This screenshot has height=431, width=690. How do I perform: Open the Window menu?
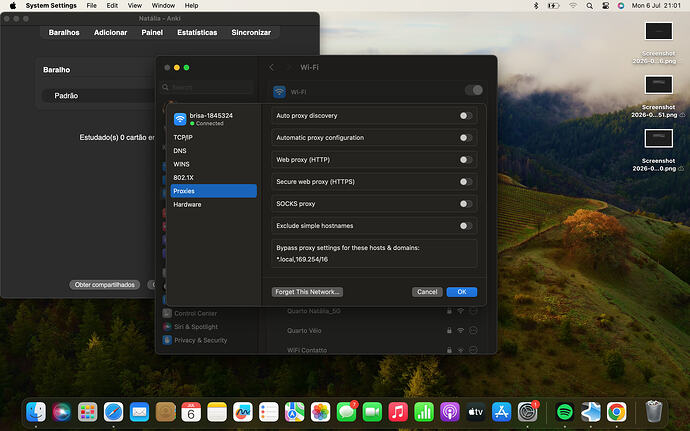[163, 6]
